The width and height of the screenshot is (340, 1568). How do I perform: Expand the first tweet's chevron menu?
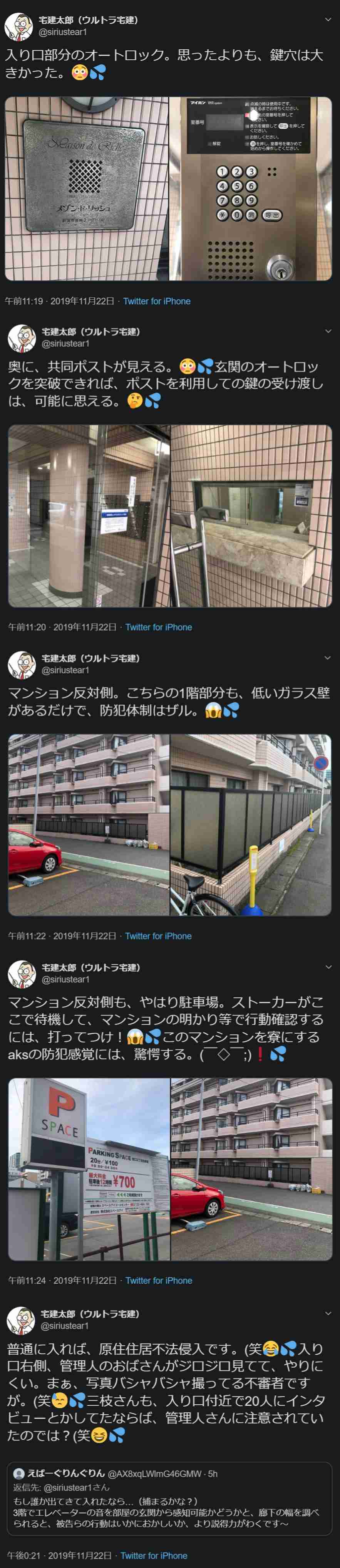coord(328,20)
